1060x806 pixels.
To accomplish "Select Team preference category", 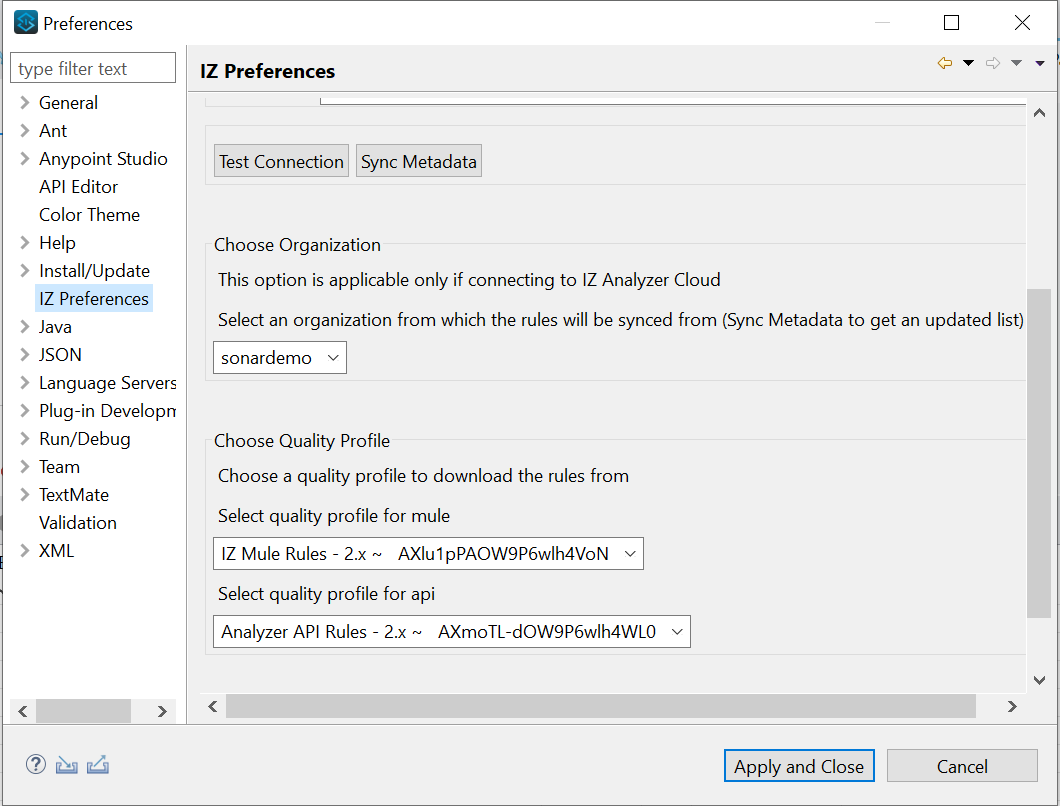I will [59, 467].
